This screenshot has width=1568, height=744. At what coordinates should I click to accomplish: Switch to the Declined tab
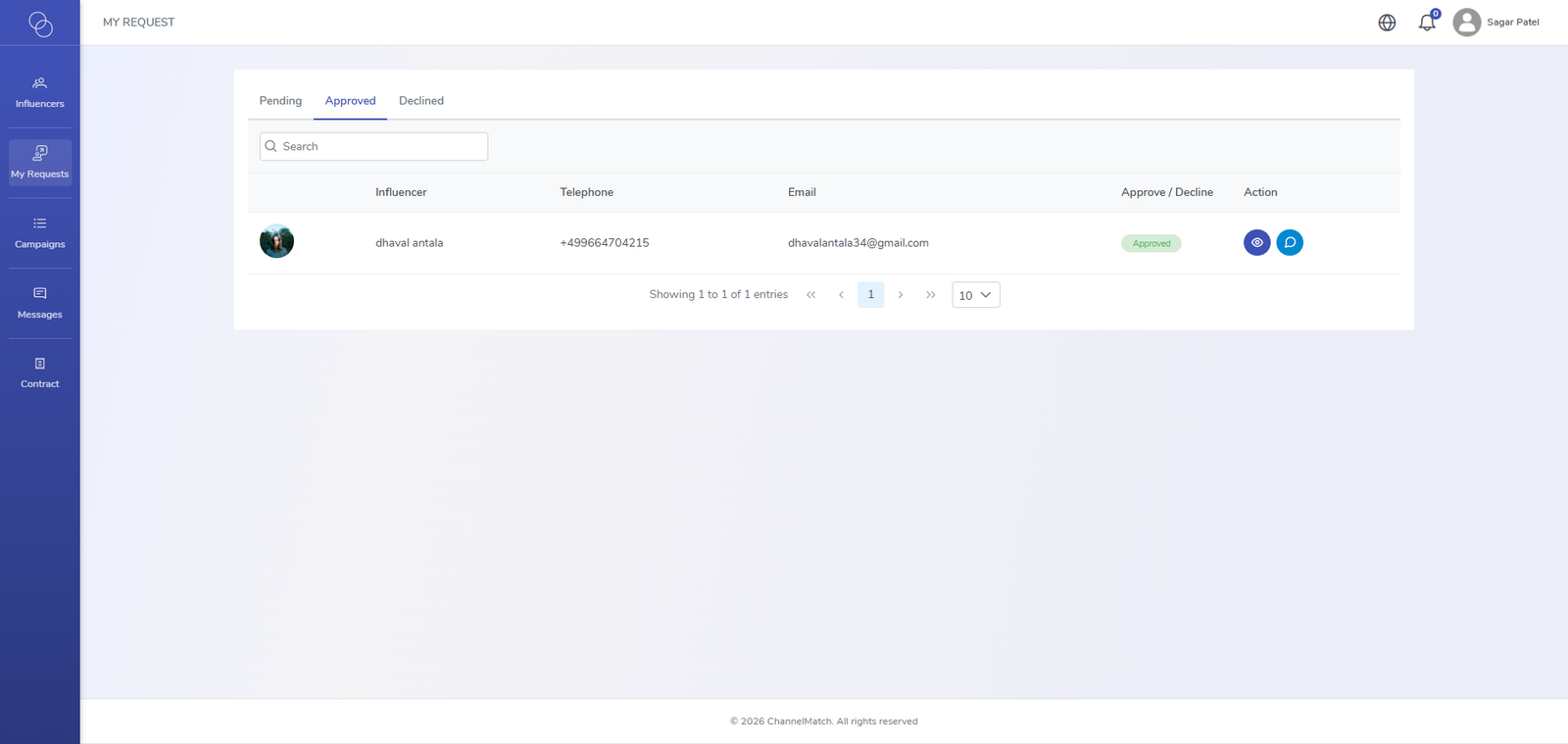tap(421, 101)
